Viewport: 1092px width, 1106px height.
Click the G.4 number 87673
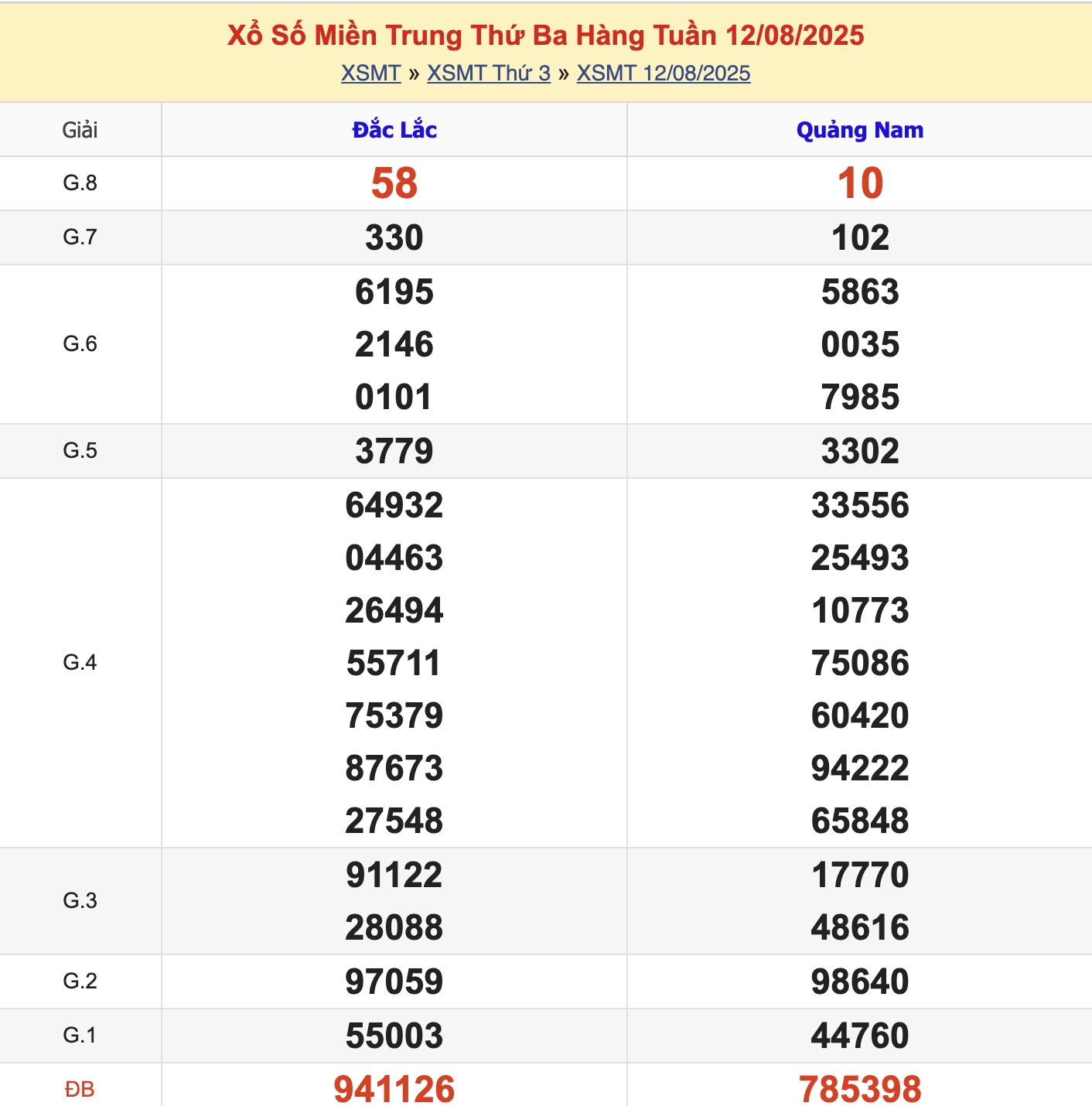(394, 769)
